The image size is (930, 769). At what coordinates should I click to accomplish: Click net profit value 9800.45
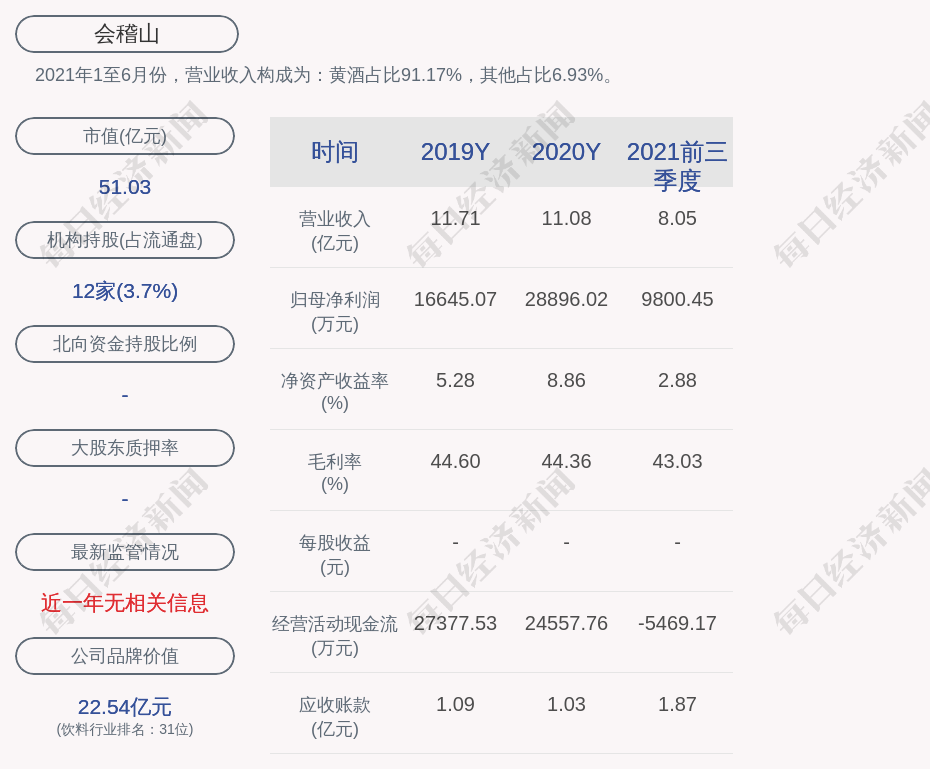(x=677, y=299)
